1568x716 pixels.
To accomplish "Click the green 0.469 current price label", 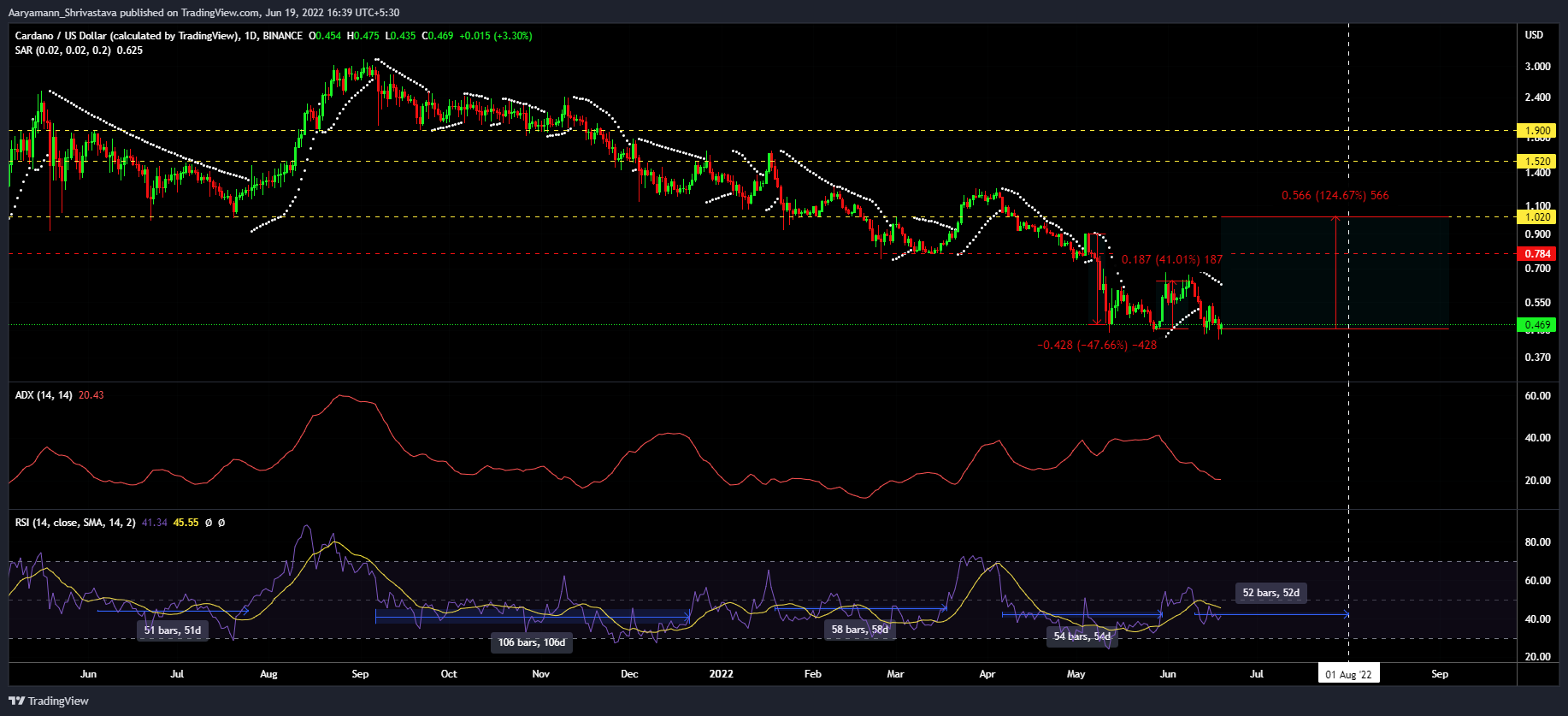I will tap(1537, 324).
